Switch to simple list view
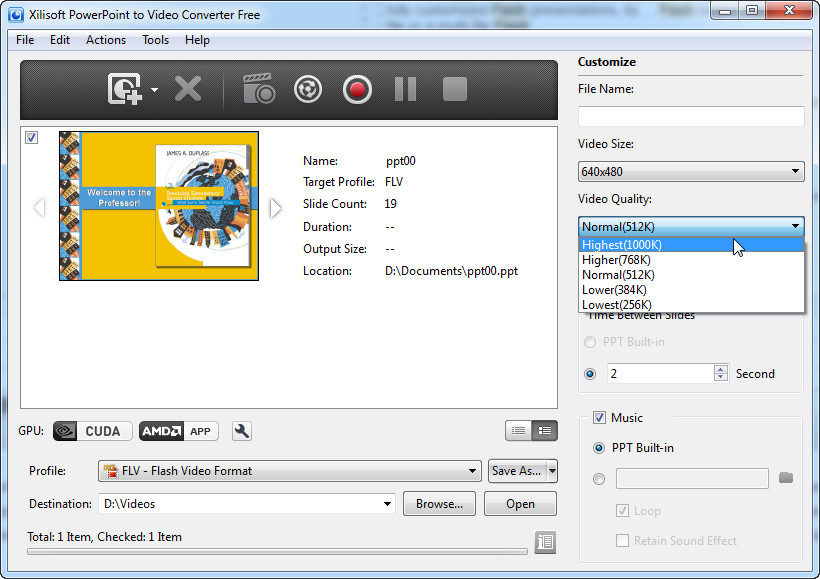The image size is (820, 579). 518,430
